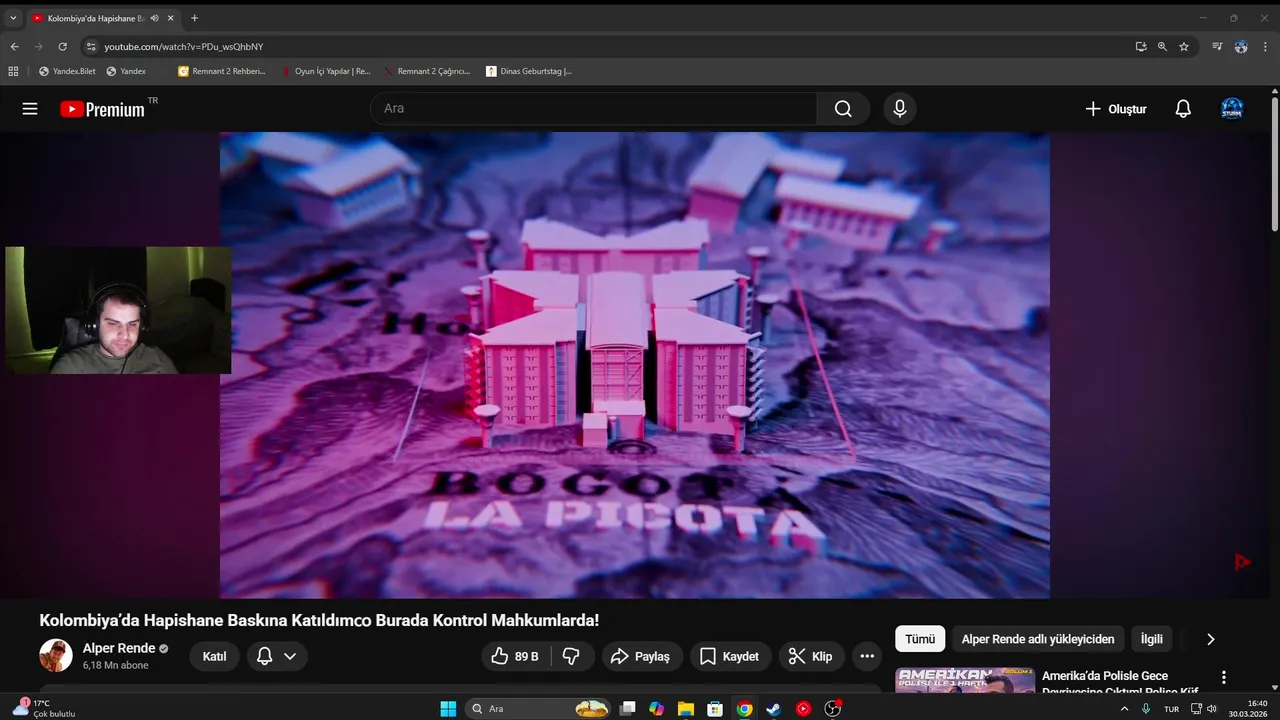Select Alper Rende adlı yükleyiciden chip
This screenshot has height=720, width=1280.
1038,639
